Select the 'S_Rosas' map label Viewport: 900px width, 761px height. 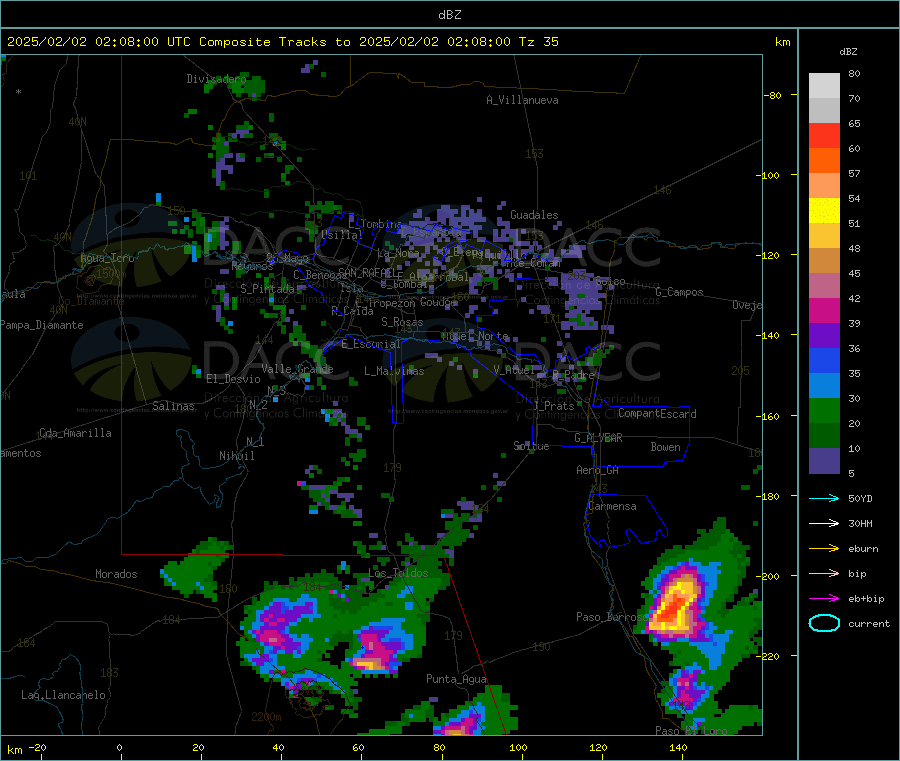point(402,323)
